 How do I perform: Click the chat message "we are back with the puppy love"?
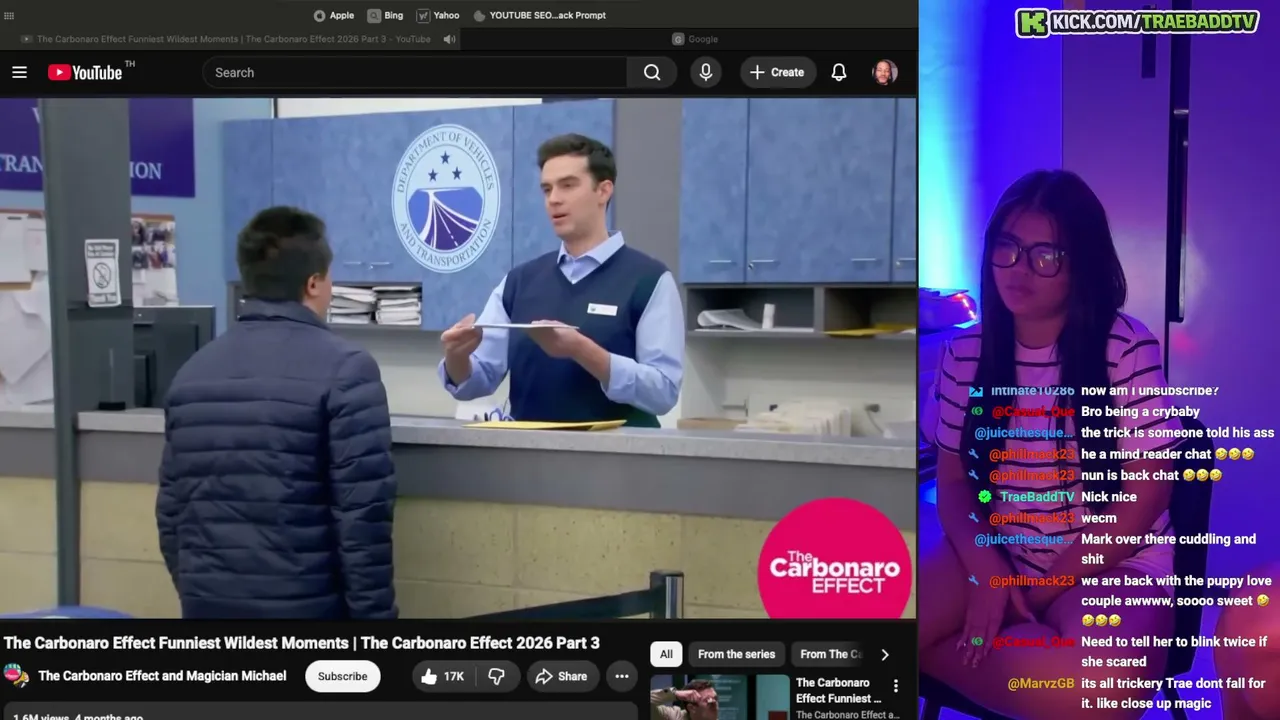tap(1175, 600)
